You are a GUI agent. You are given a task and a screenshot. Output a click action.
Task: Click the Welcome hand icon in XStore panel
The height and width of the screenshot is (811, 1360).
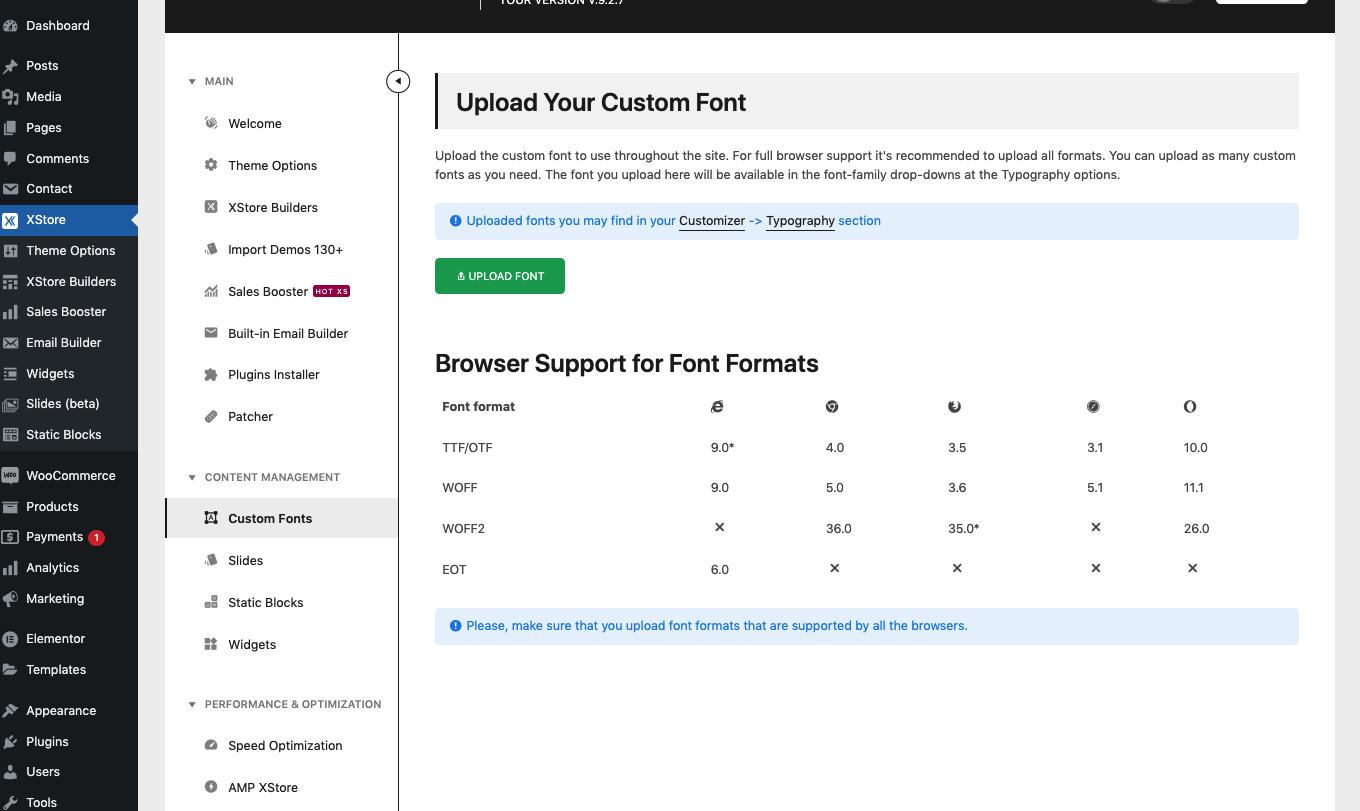point(211,123)
